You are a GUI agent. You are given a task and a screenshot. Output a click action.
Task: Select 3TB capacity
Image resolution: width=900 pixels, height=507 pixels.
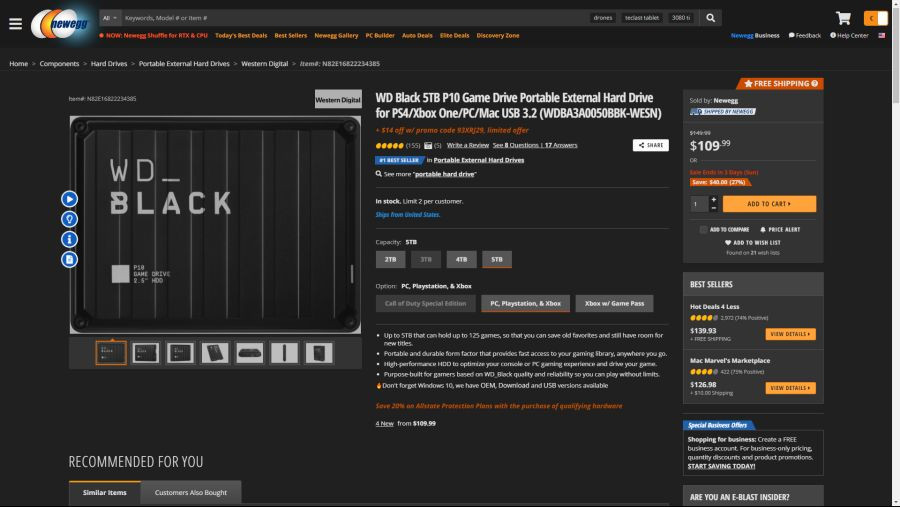[426, 260]
